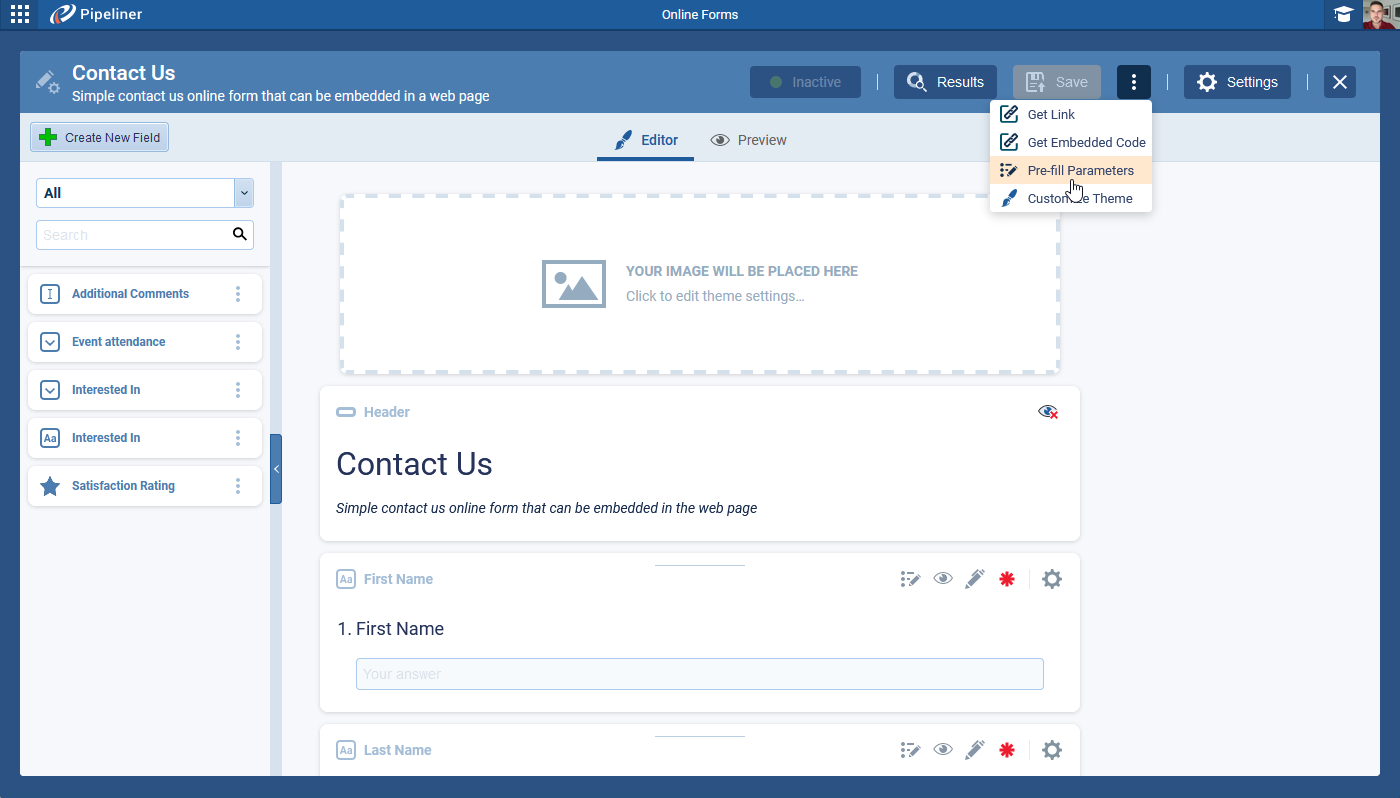Open the apps grid launcher icon
This screenshot has width=1400, height=798.
20,14
